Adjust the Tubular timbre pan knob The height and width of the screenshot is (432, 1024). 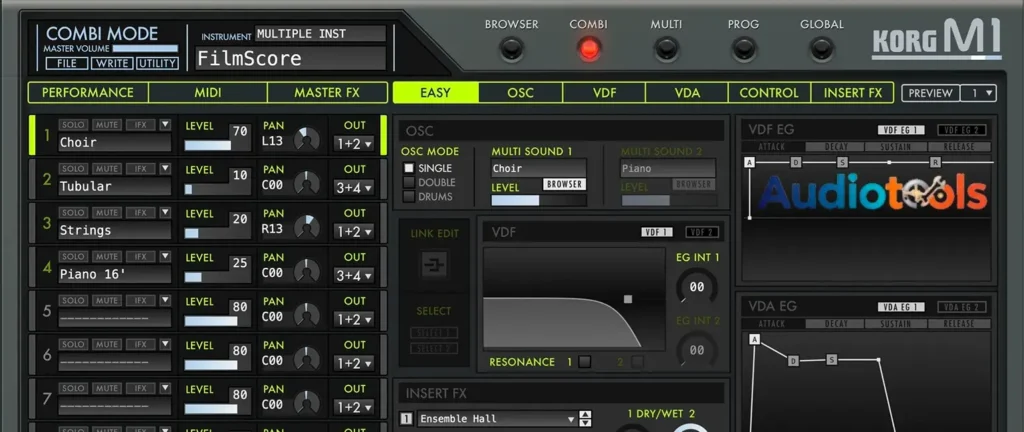[x=306, y=184]
